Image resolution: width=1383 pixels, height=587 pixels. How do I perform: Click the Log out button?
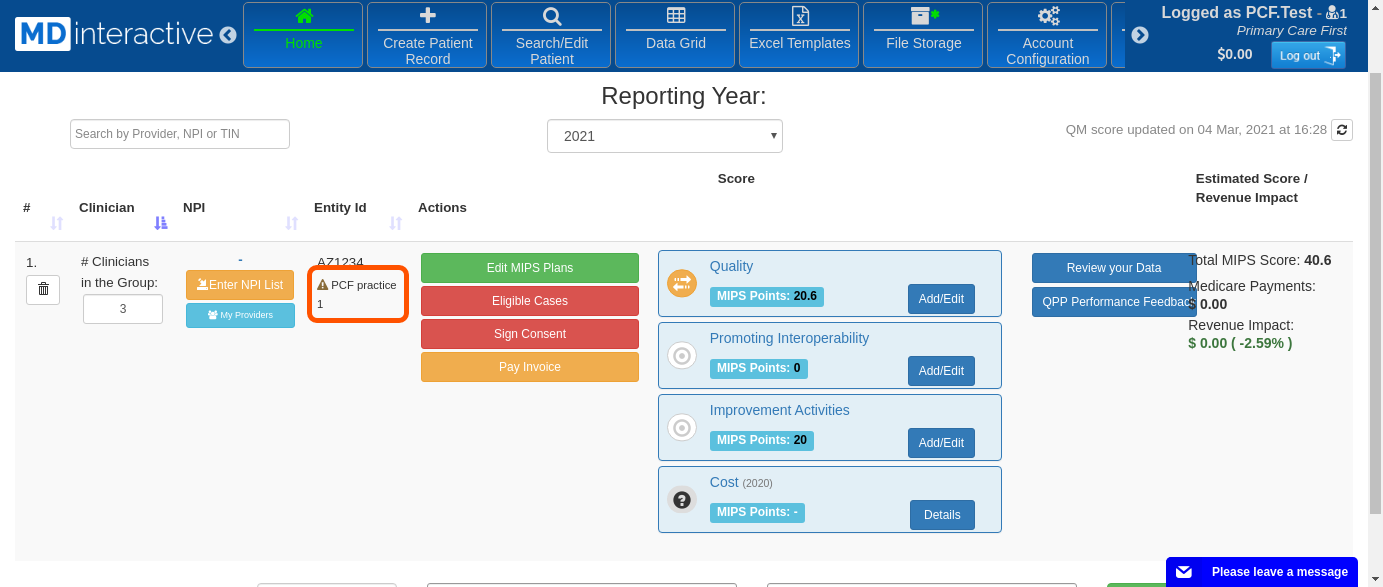(1308, 55)
